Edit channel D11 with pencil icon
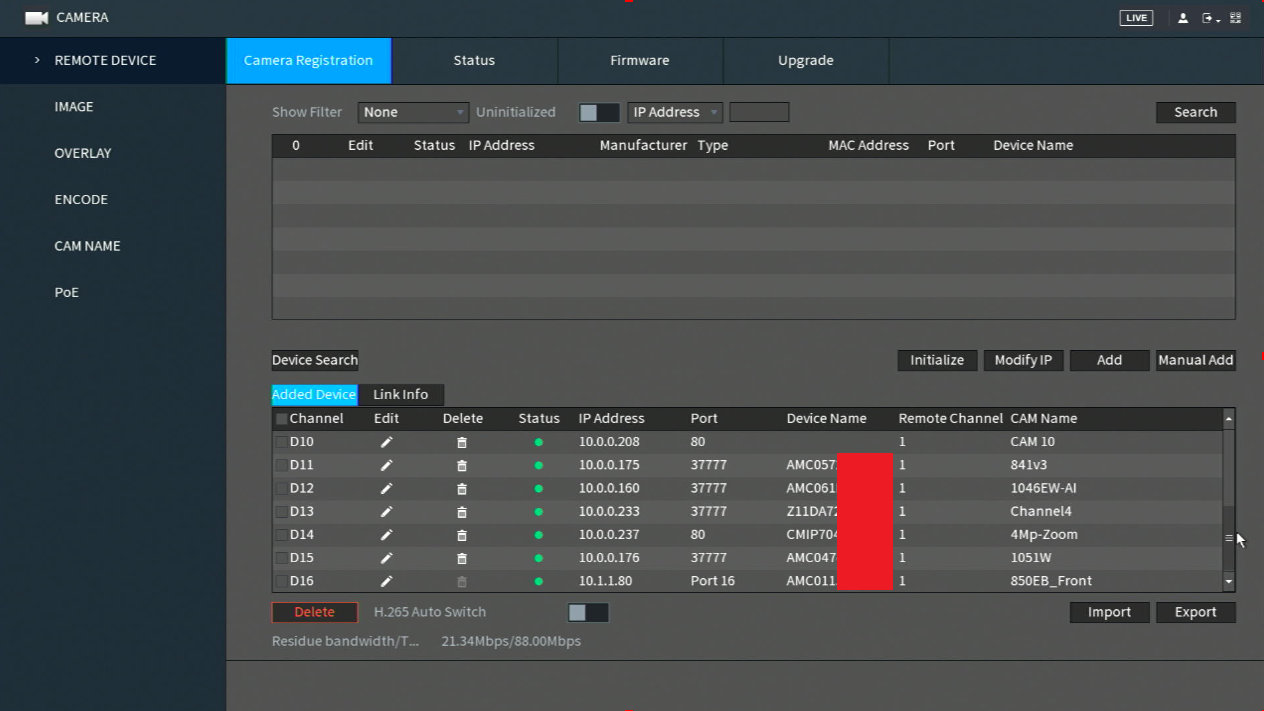Screen dimensions: 1264x711 click(386, 465)
